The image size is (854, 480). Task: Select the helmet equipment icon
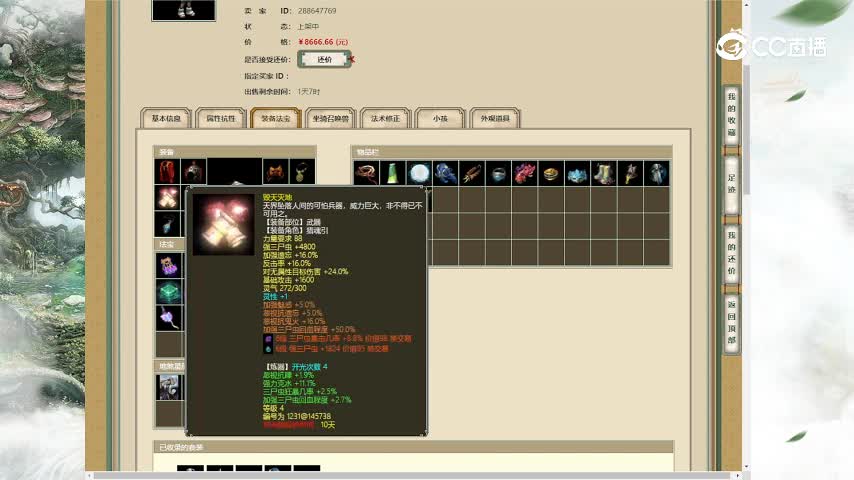[x=193, y=172]
